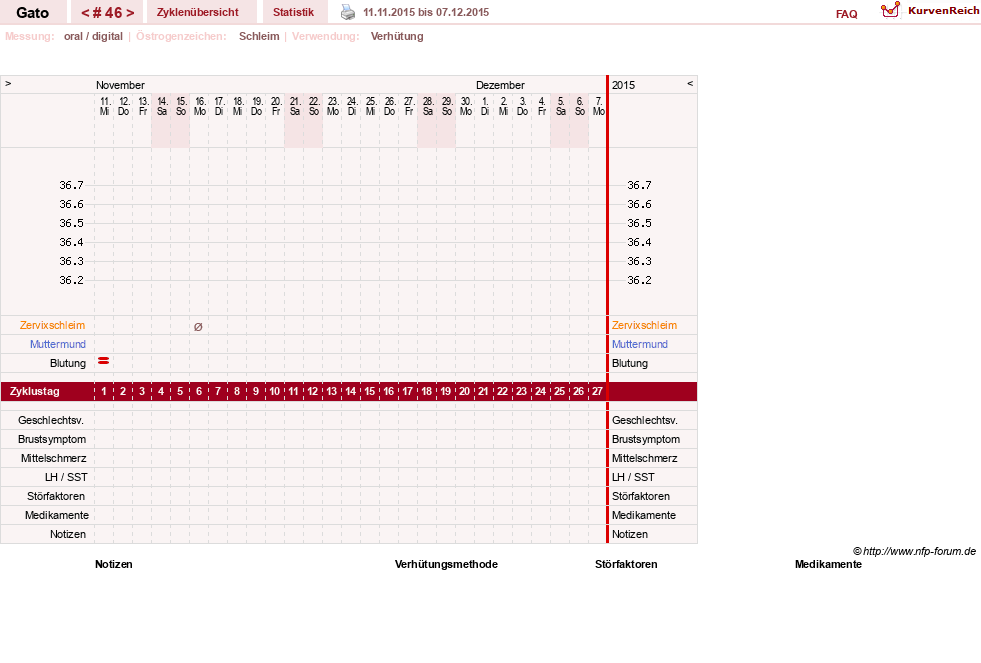Click the left blue Muttermund label
Image resolution: width=981 pixels, height=663 pixels.
tap(58, 344)
